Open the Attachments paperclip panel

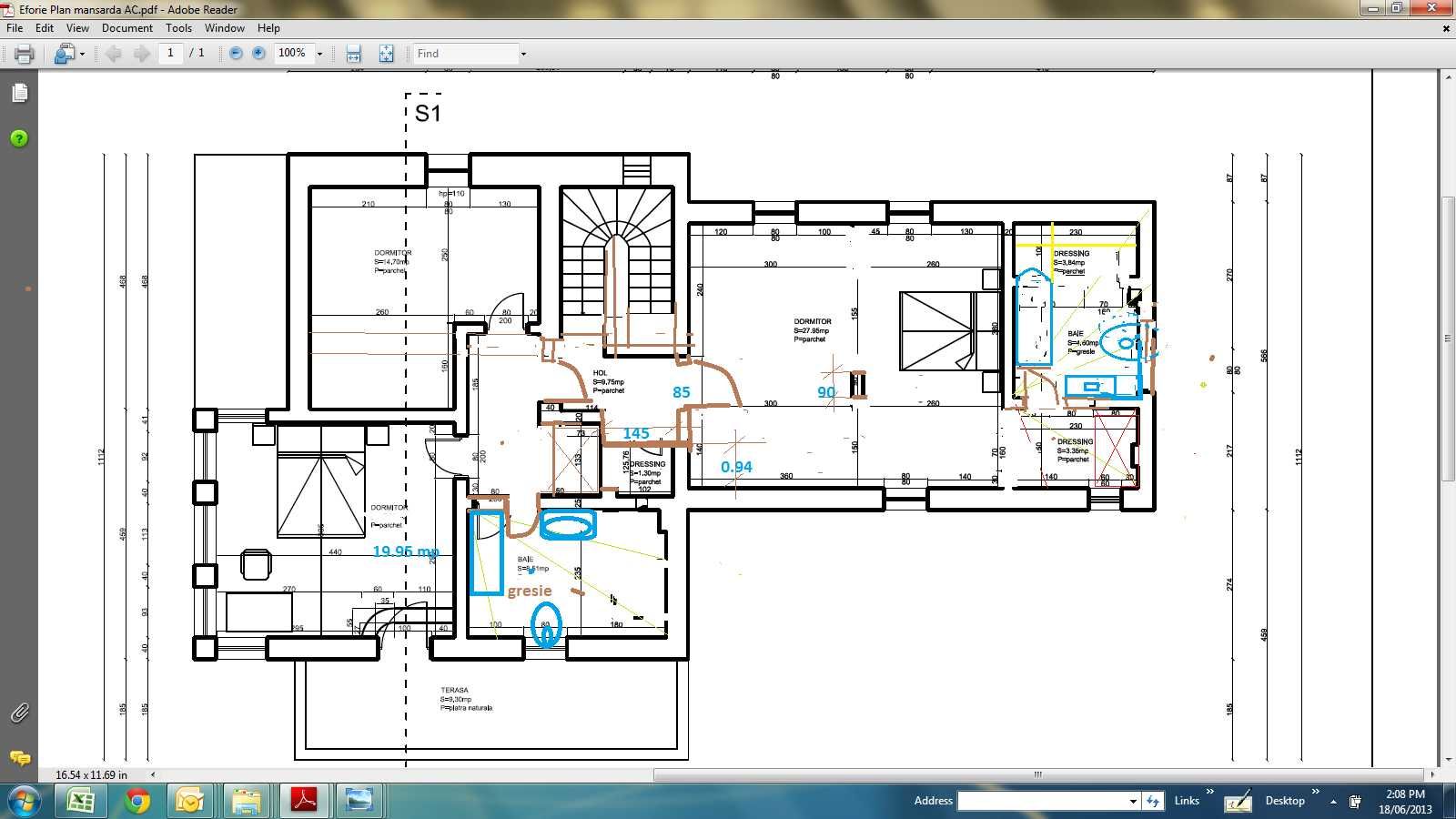[x=19, y=713]
